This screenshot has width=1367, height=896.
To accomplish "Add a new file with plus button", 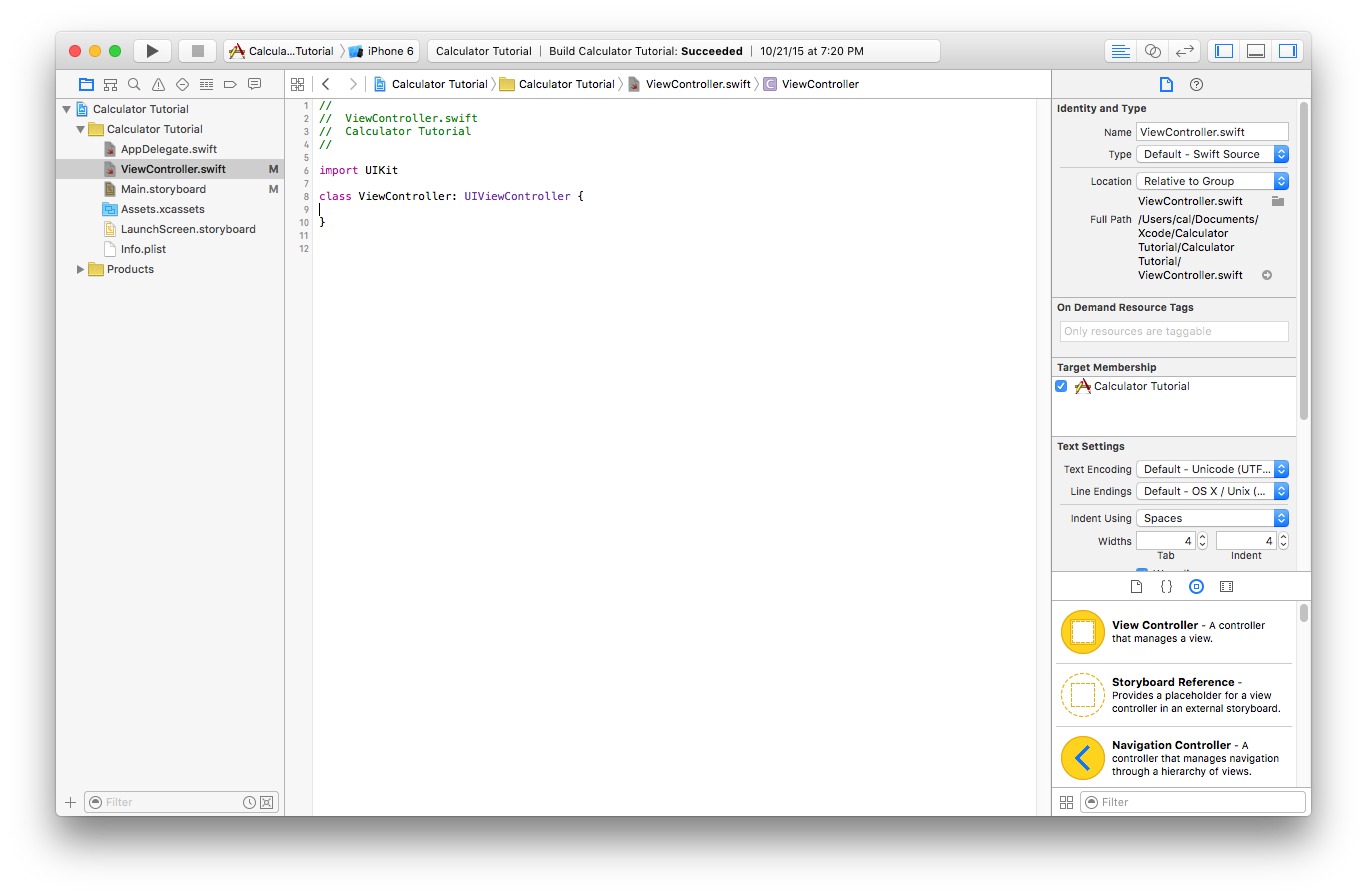I will pos(70,802).
